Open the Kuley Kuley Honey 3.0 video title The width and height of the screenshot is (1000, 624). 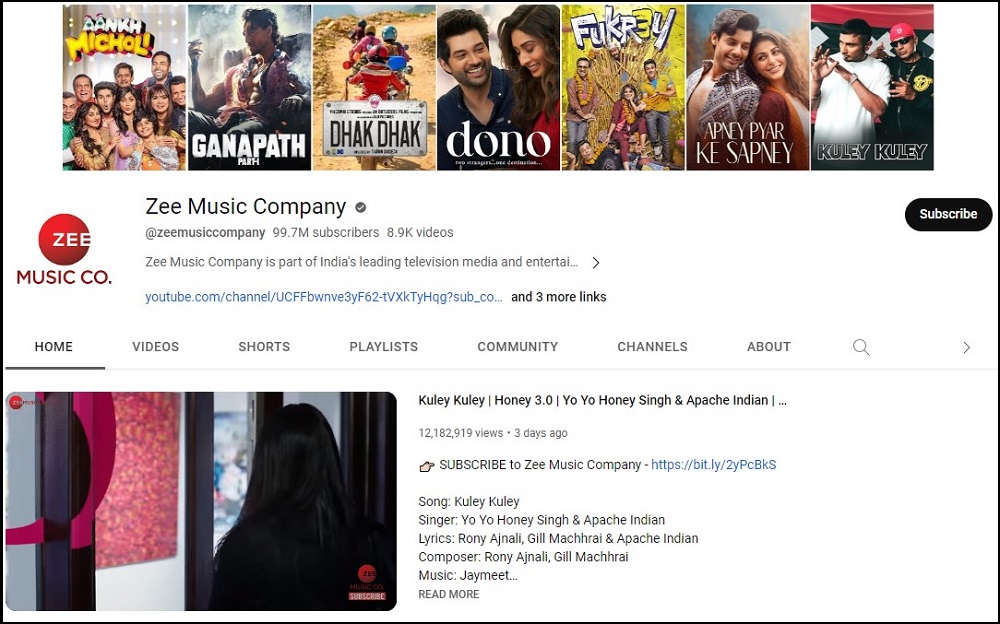603,400
